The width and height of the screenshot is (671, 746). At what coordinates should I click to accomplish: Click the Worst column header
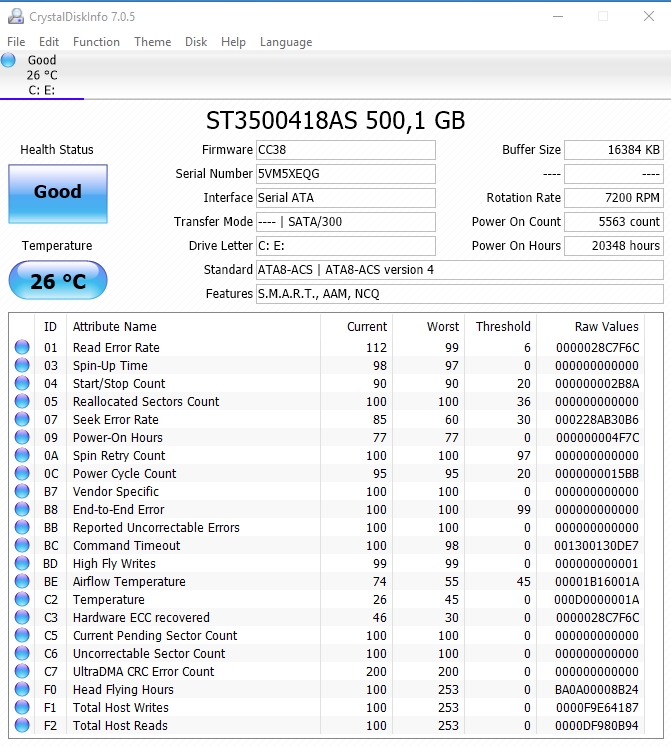tap(443, 327)
